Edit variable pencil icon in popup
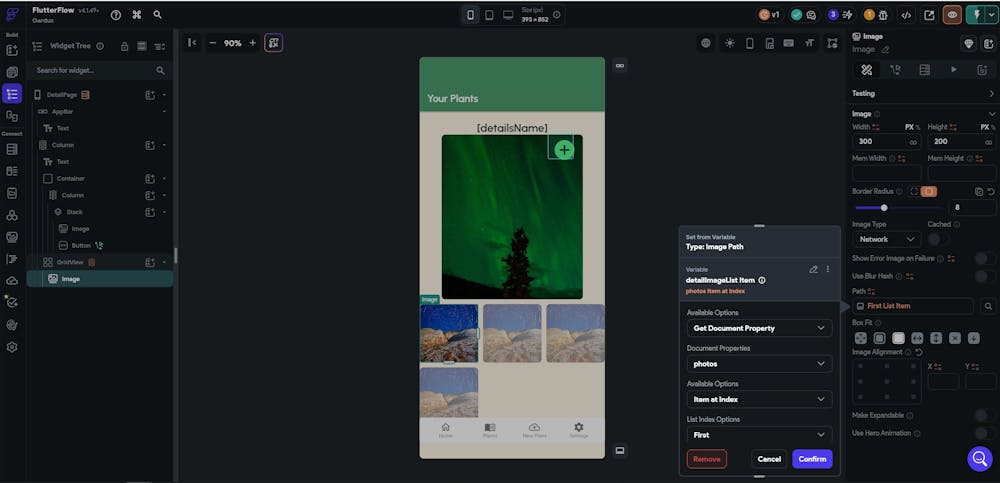This screenshot has height=483, width=1000. (813, 269)
